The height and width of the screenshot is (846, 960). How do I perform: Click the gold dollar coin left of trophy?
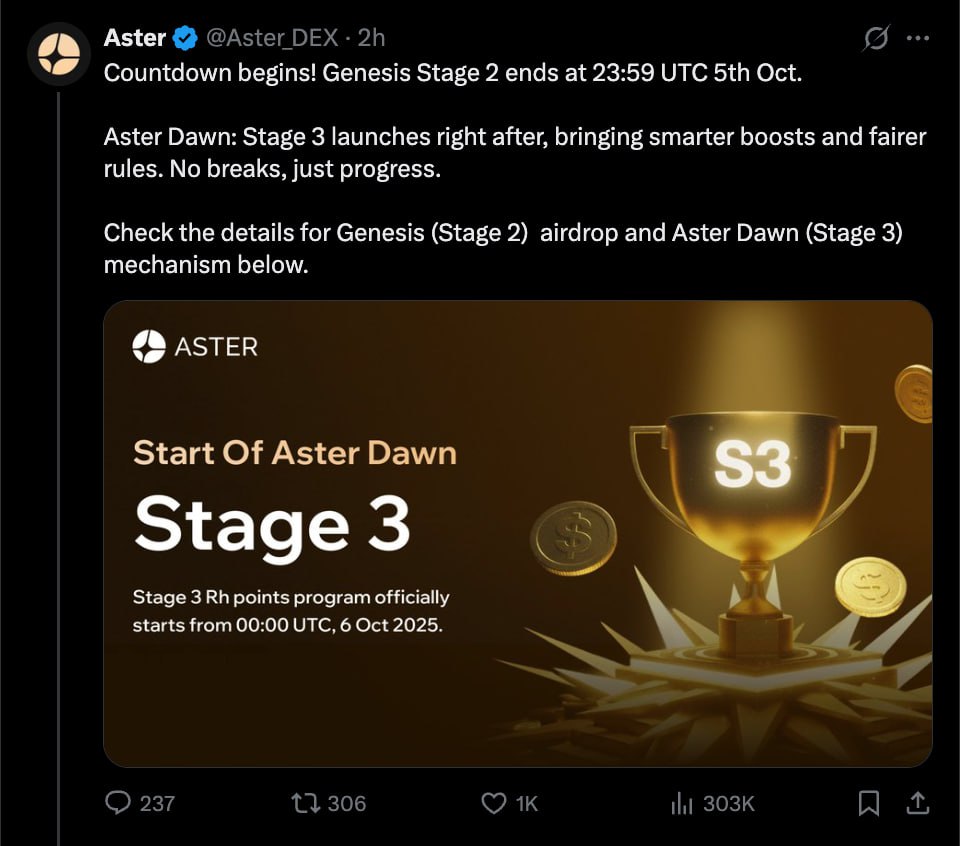[572, 538]
